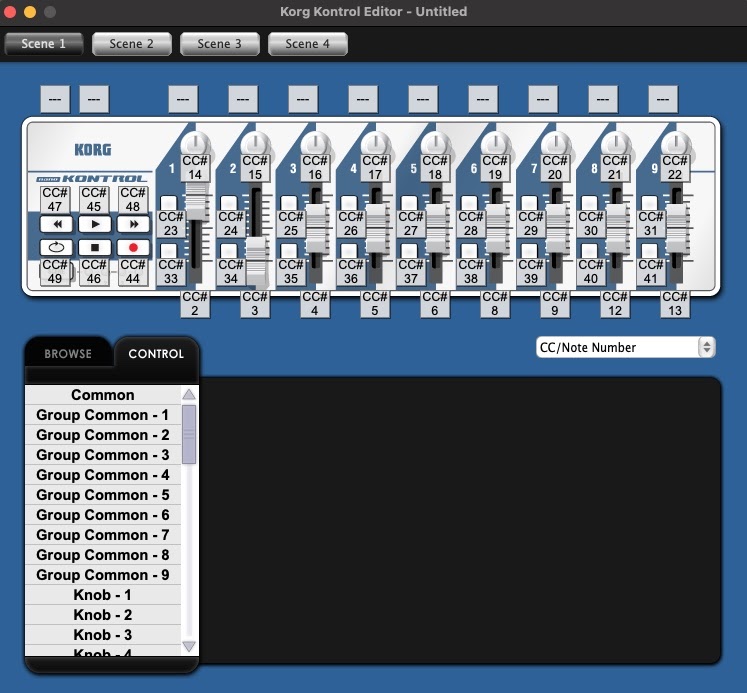This screenshot has width=747, height=693.
Task: Select Scene 4
Action: click(x=308, y=44)
